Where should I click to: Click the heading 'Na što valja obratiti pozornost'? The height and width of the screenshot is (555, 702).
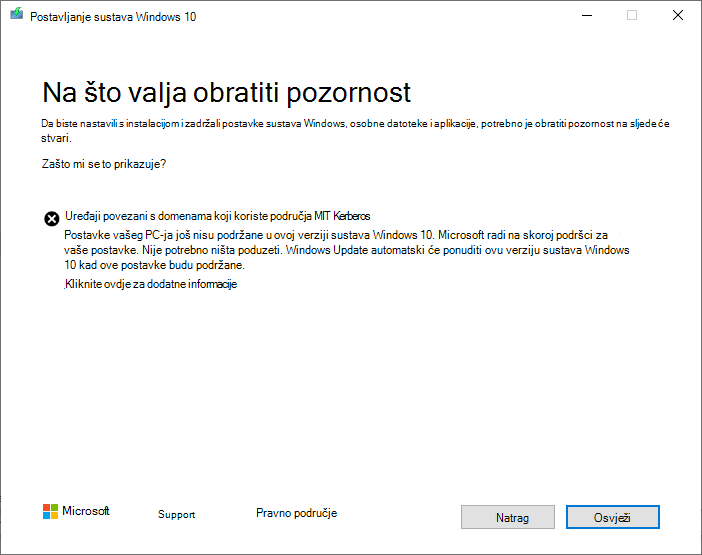point(227,93)
